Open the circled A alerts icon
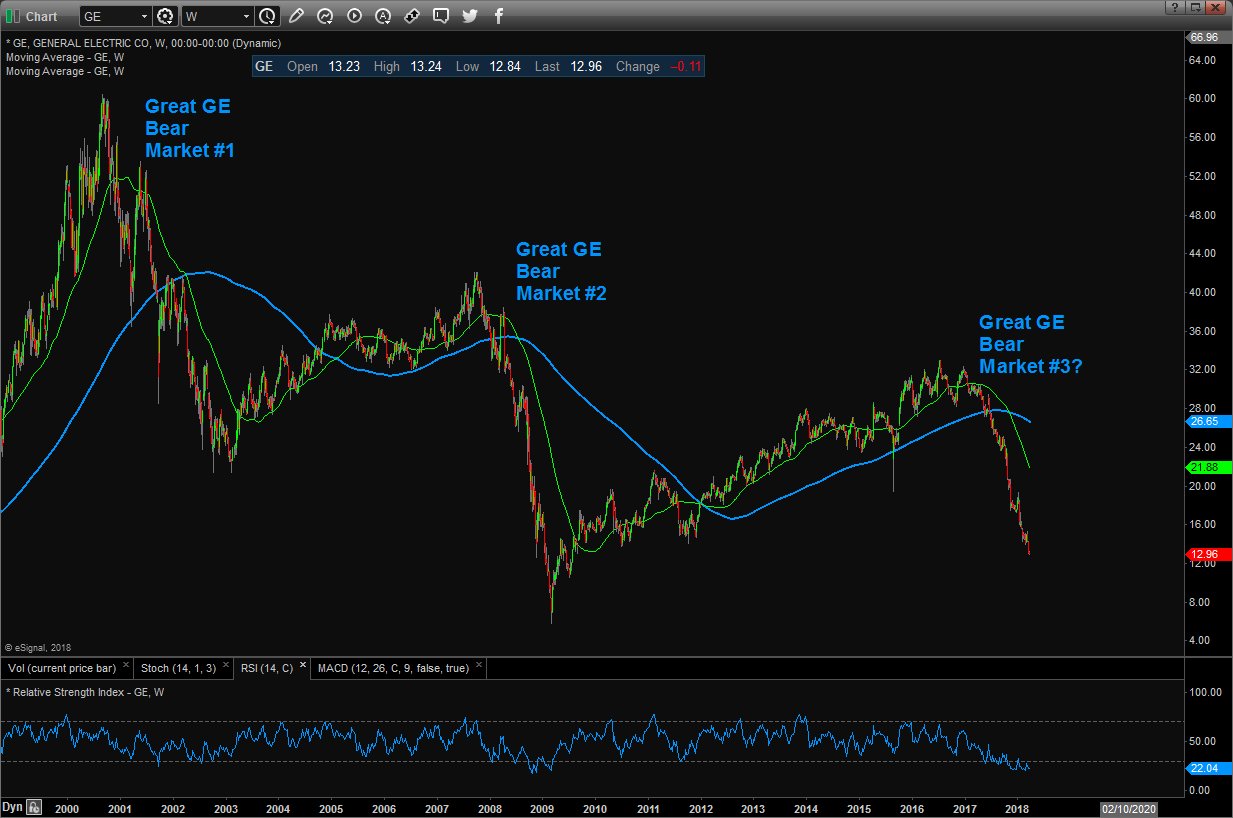This screenshot has width=1233, height=818. point(383,16)
